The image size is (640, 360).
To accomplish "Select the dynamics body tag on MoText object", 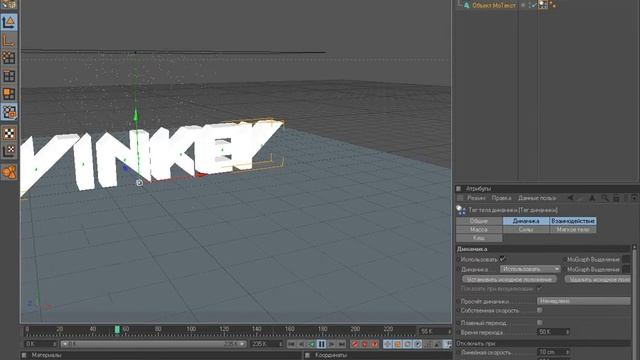I will tap(543, 5).
